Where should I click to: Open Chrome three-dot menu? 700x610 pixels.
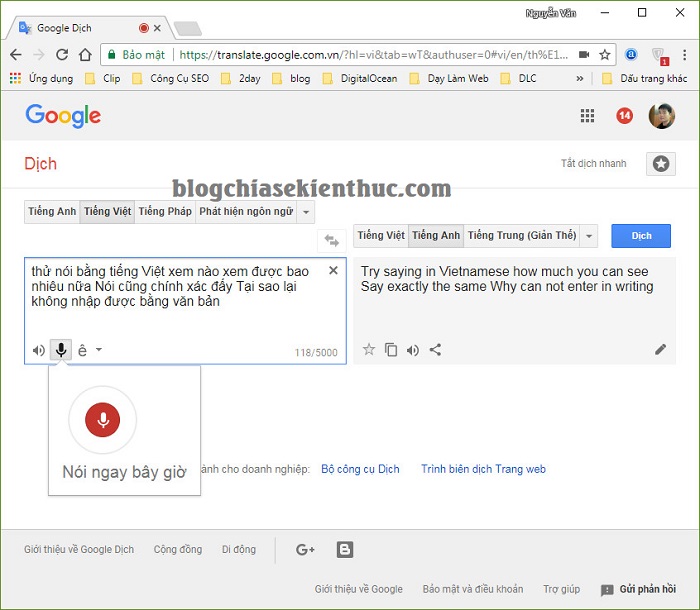[684, 54]
